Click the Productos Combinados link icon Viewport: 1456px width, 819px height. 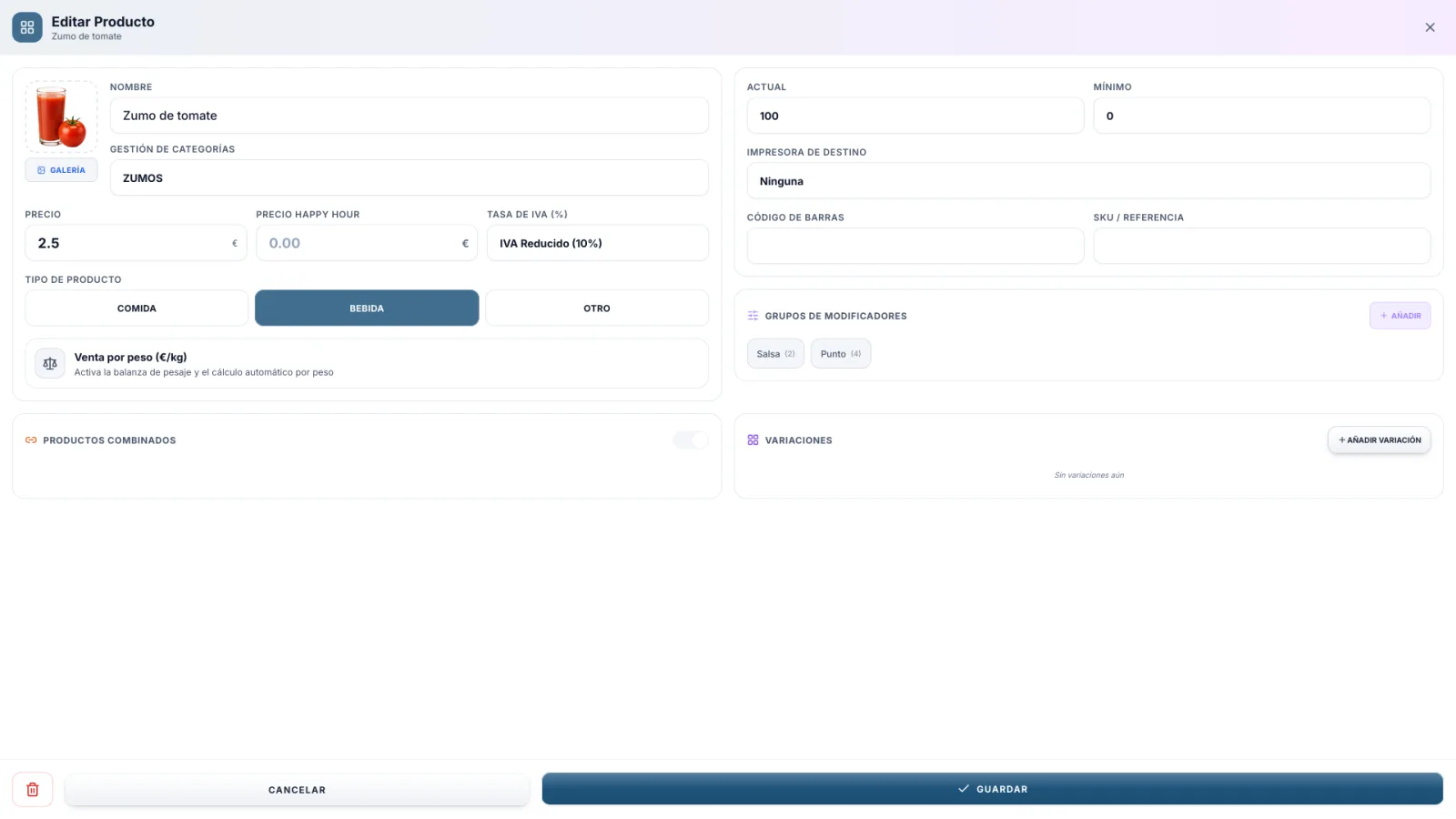coord(31,440)
